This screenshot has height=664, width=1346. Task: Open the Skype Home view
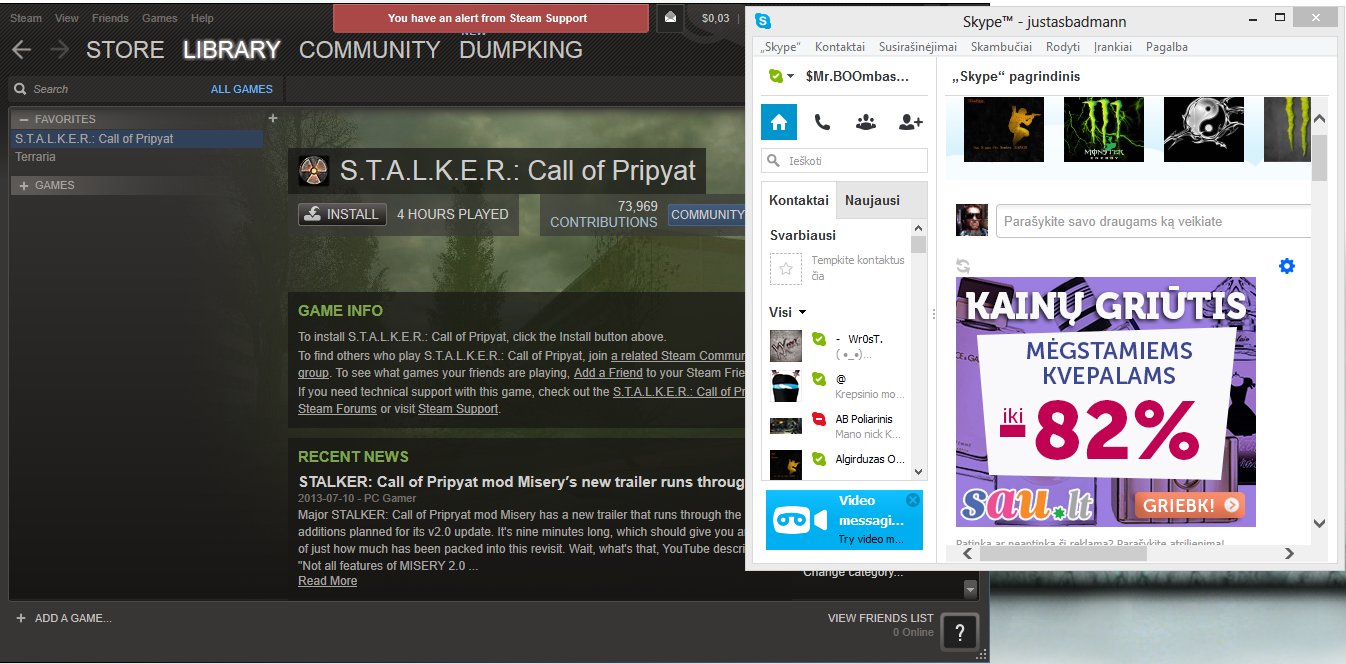[779, 122]
